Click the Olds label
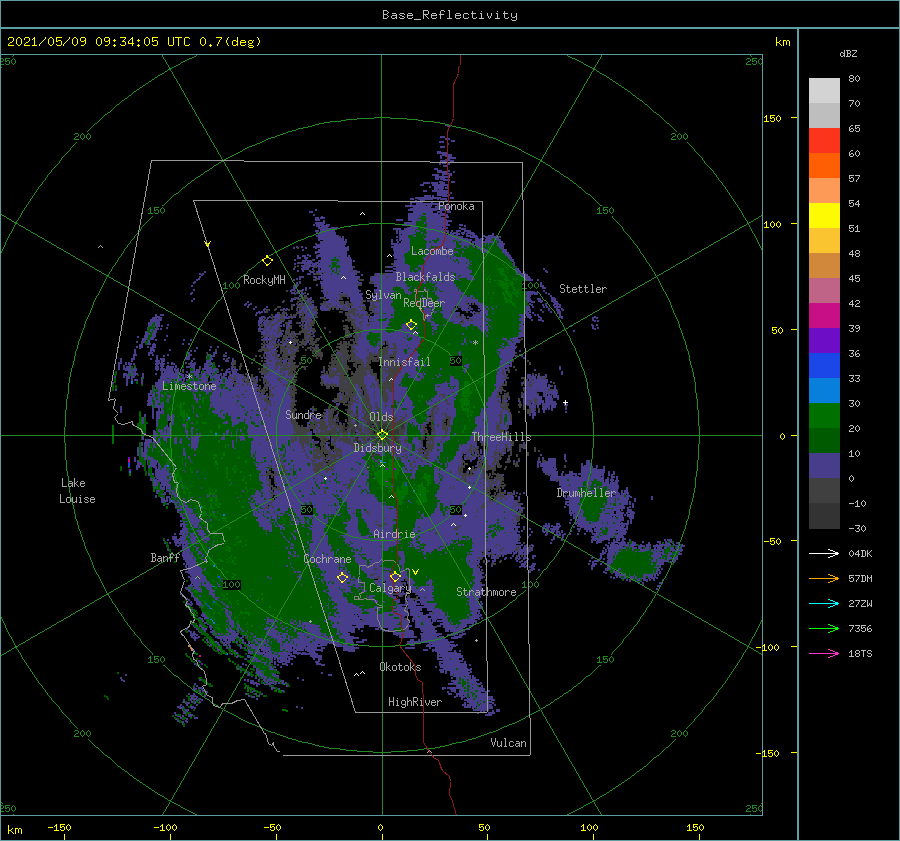Screen dimensions: 900x841 [x=381, y=417]
